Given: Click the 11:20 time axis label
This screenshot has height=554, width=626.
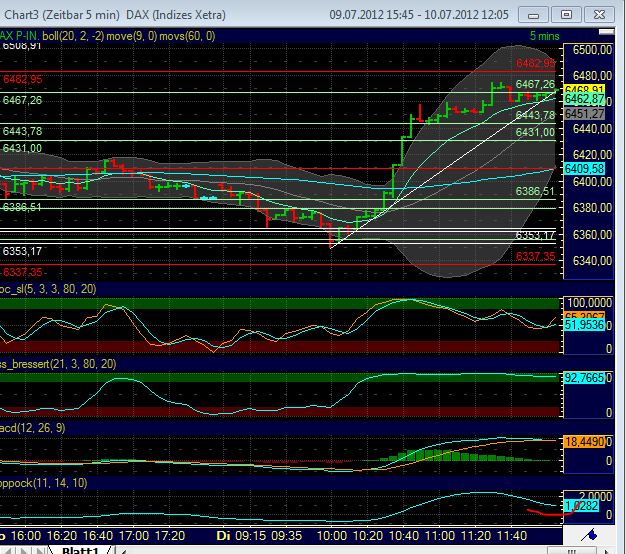Looking at the screenshot, I should (x=475, y=536).
